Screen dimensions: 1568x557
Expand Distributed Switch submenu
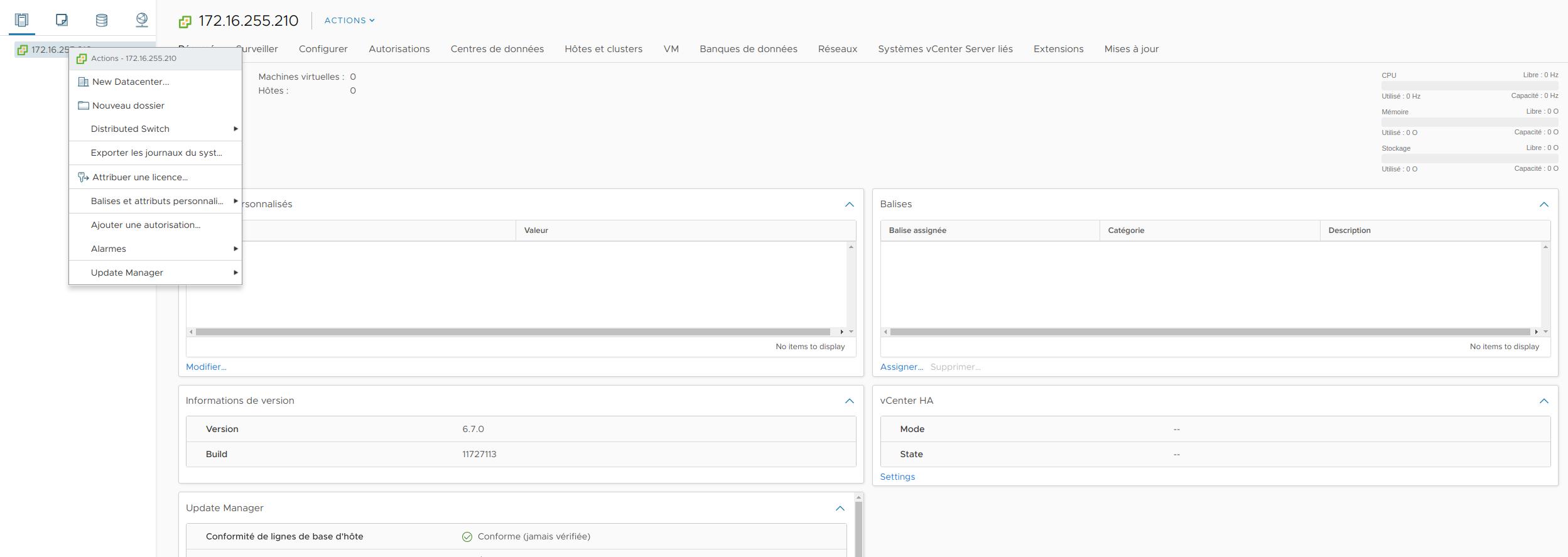(x=155, y=129)
